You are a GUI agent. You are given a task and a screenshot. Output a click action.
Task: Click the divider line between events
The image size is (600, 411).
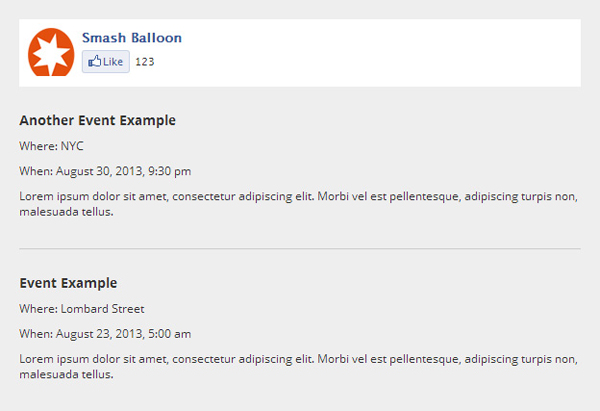(299, 248)
